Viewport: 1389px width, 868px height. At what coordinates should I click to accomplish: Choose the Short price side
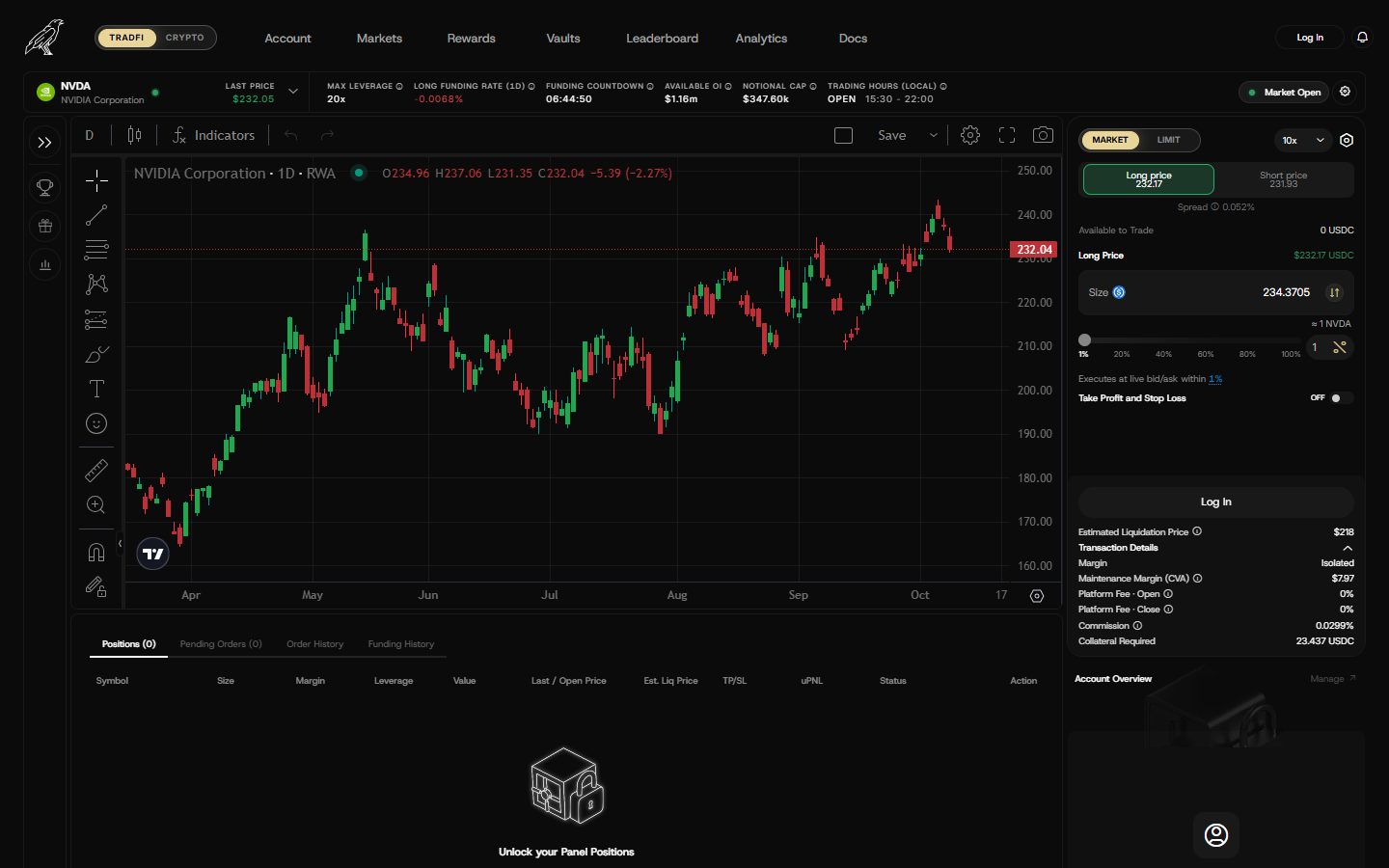tap(1283, 179)
